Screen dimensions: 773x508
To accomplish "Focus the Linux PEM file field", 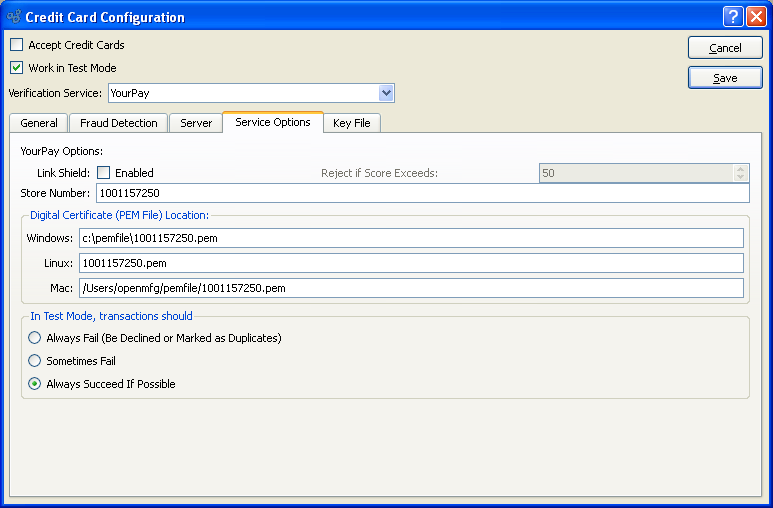I will pyautogui.click(x=411, y=263).
